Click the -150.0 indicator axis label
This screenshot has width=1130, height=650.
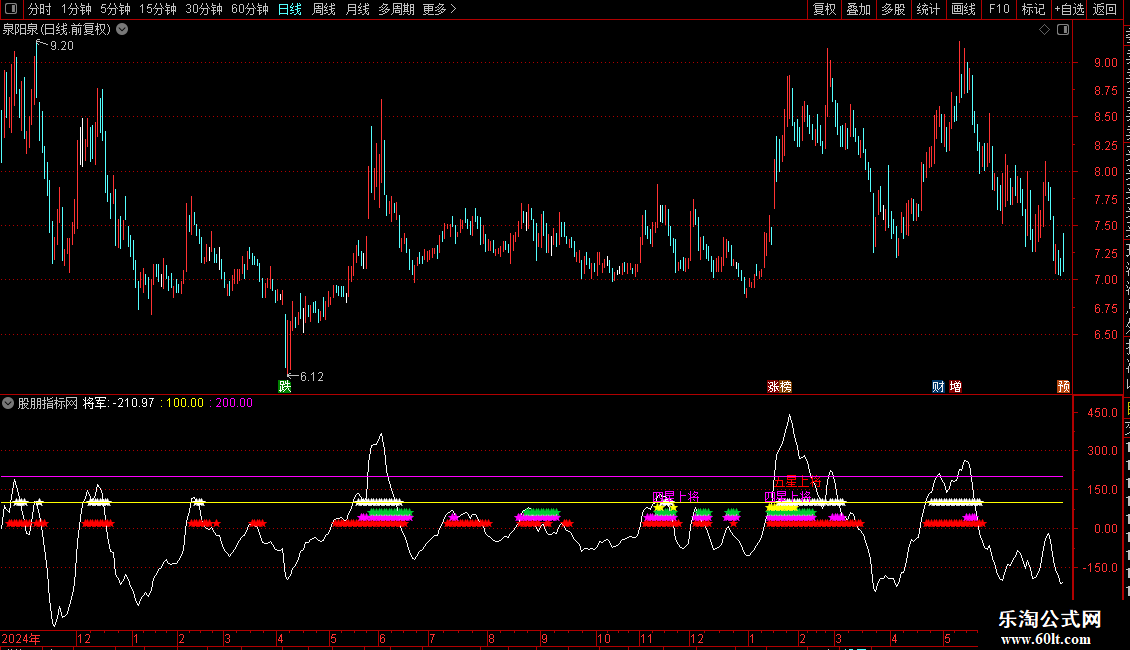[x=1100, y=568]
